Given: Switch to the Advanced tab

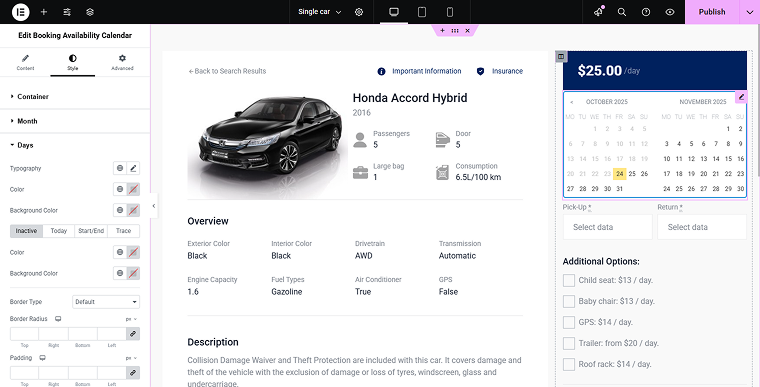Looking at the screenshot, I should pos(122,63).
